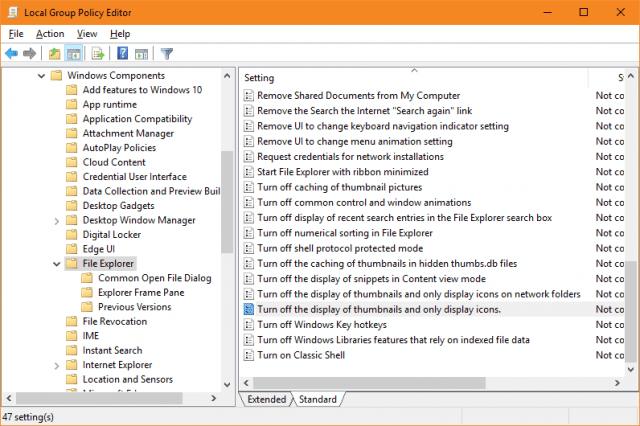This screenshot has width=640, height=426.
Task: Select the App runtime tree item
Action: tap(109, 104)
